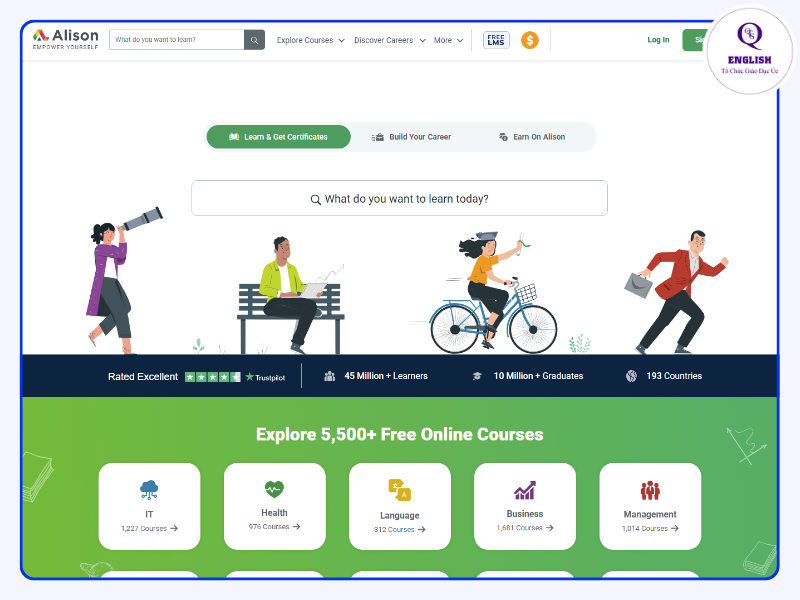Viewport: 800px width, 600px height.
Task: Click the magnifier icon in main search
Action: pos(316,199)
